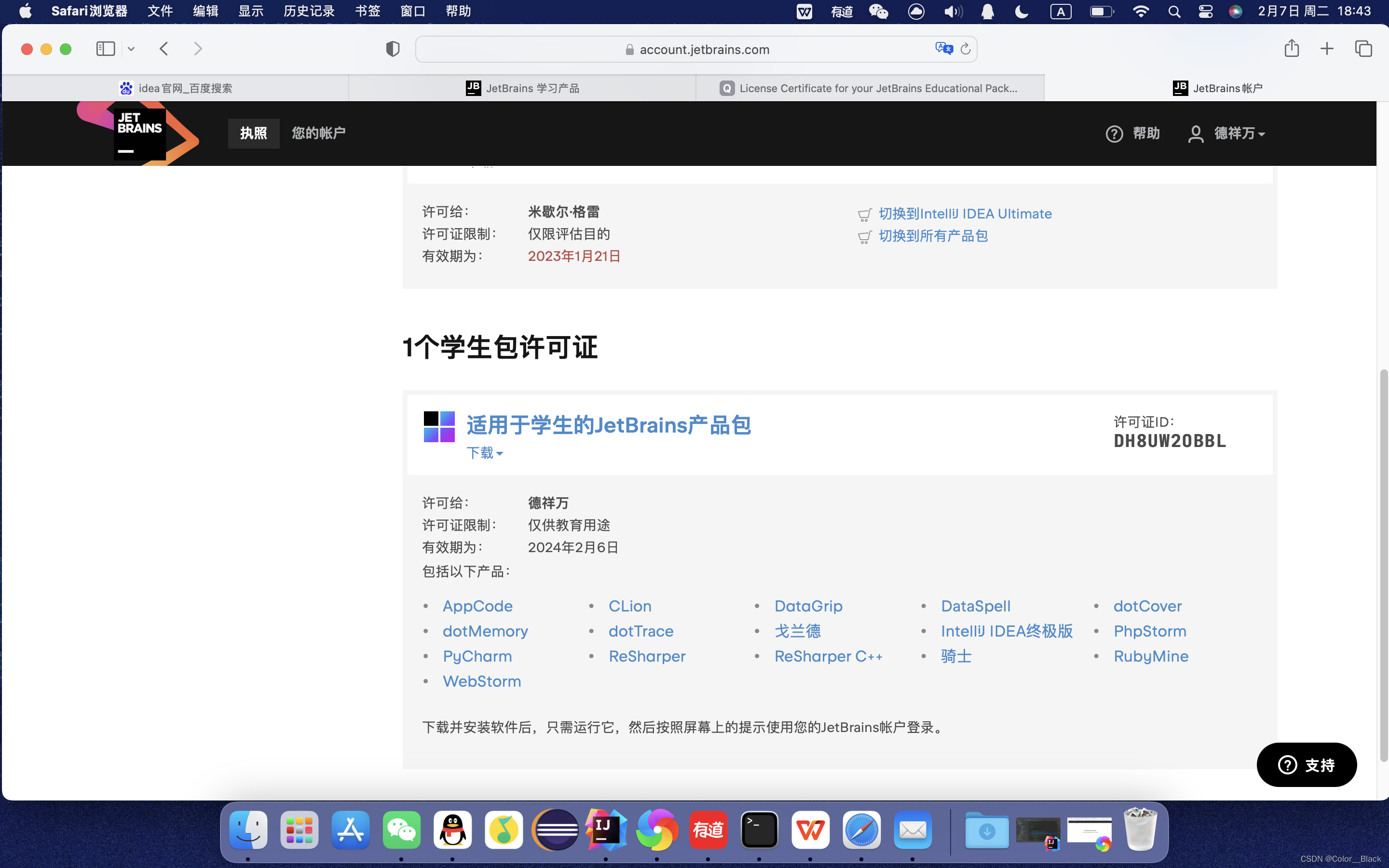Open IntelliJ IDEA from the Dock

(x=606, y=829)
